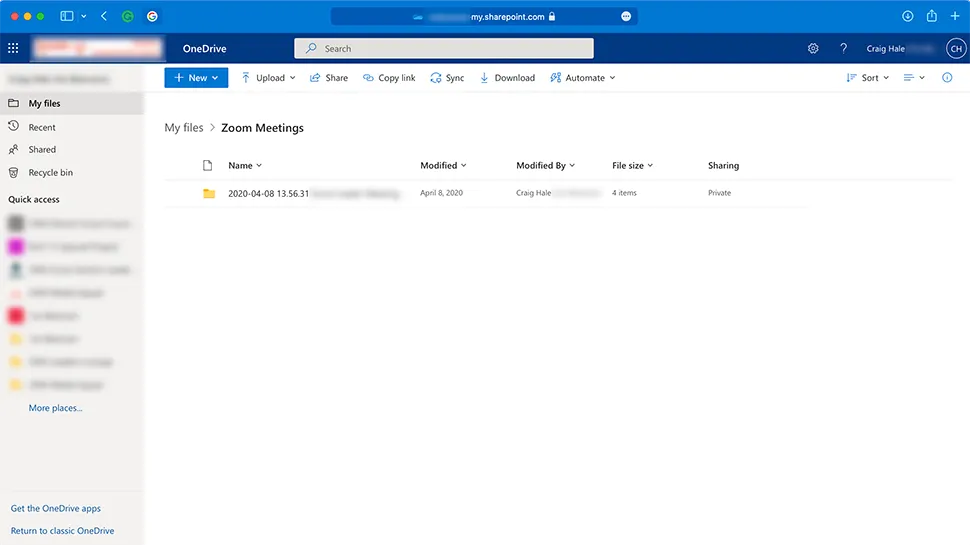Open the view layout switcher dropdown
This screenshot has height=545, width=970.
point(914,78)
